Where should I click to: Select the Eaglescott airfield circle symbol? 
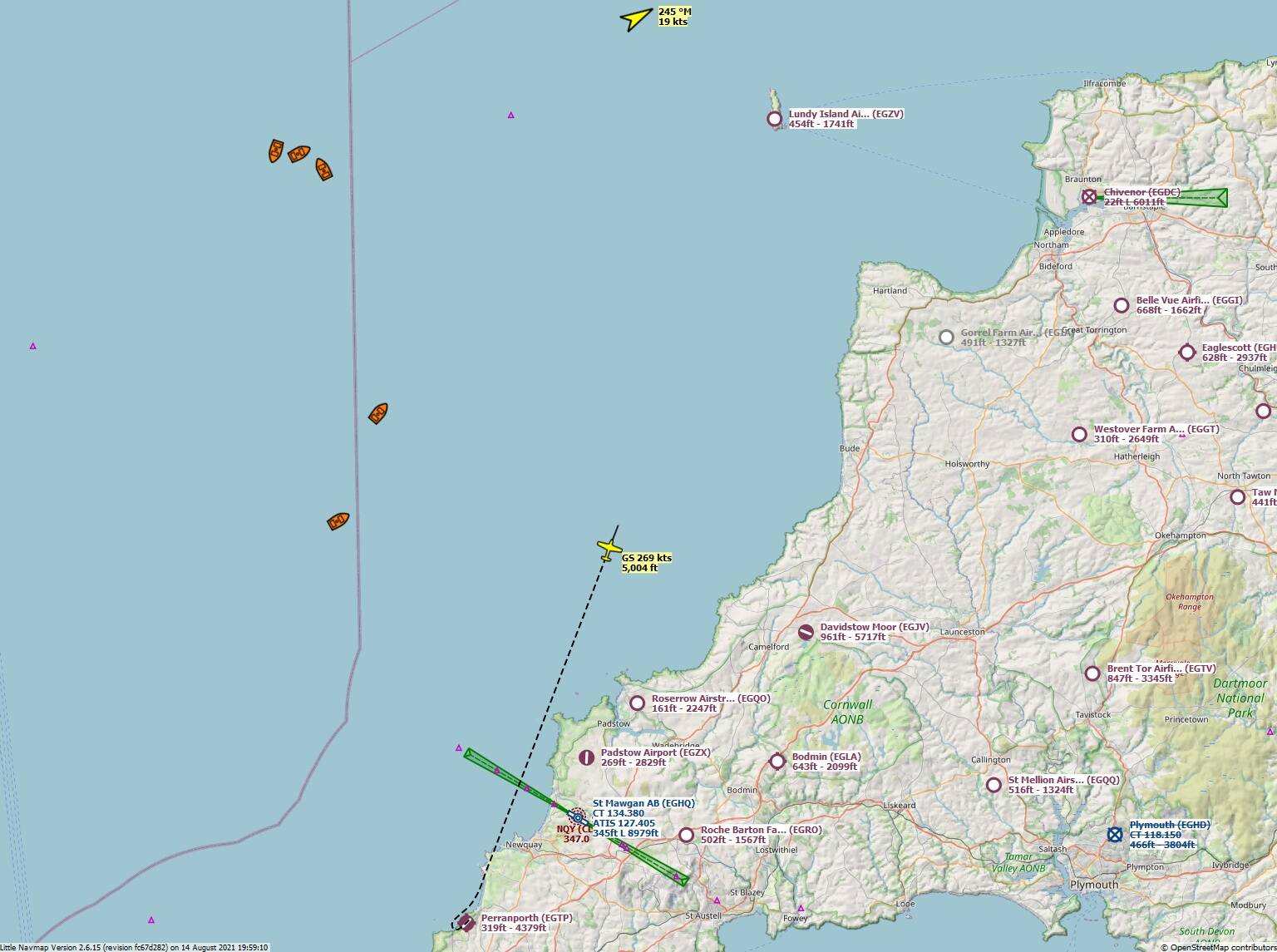(x=1187, y=353)
